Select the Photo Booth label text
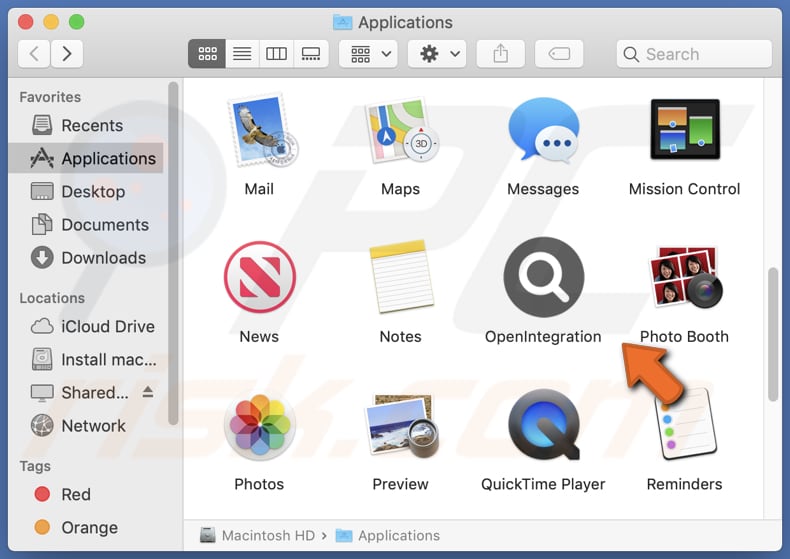Screen dimensions: 790x559 tap(684, 336)
